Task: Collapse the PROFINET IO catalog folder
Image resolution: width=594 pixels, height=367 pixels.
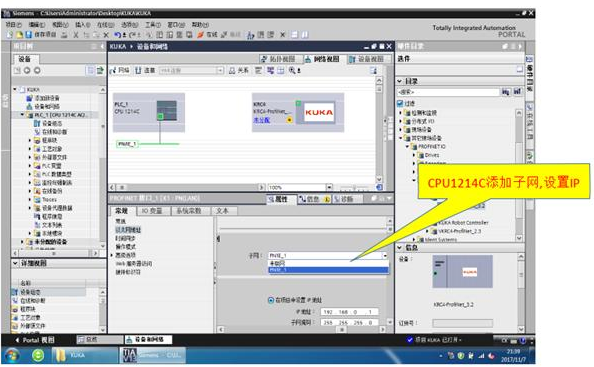Action: (408, 147)
